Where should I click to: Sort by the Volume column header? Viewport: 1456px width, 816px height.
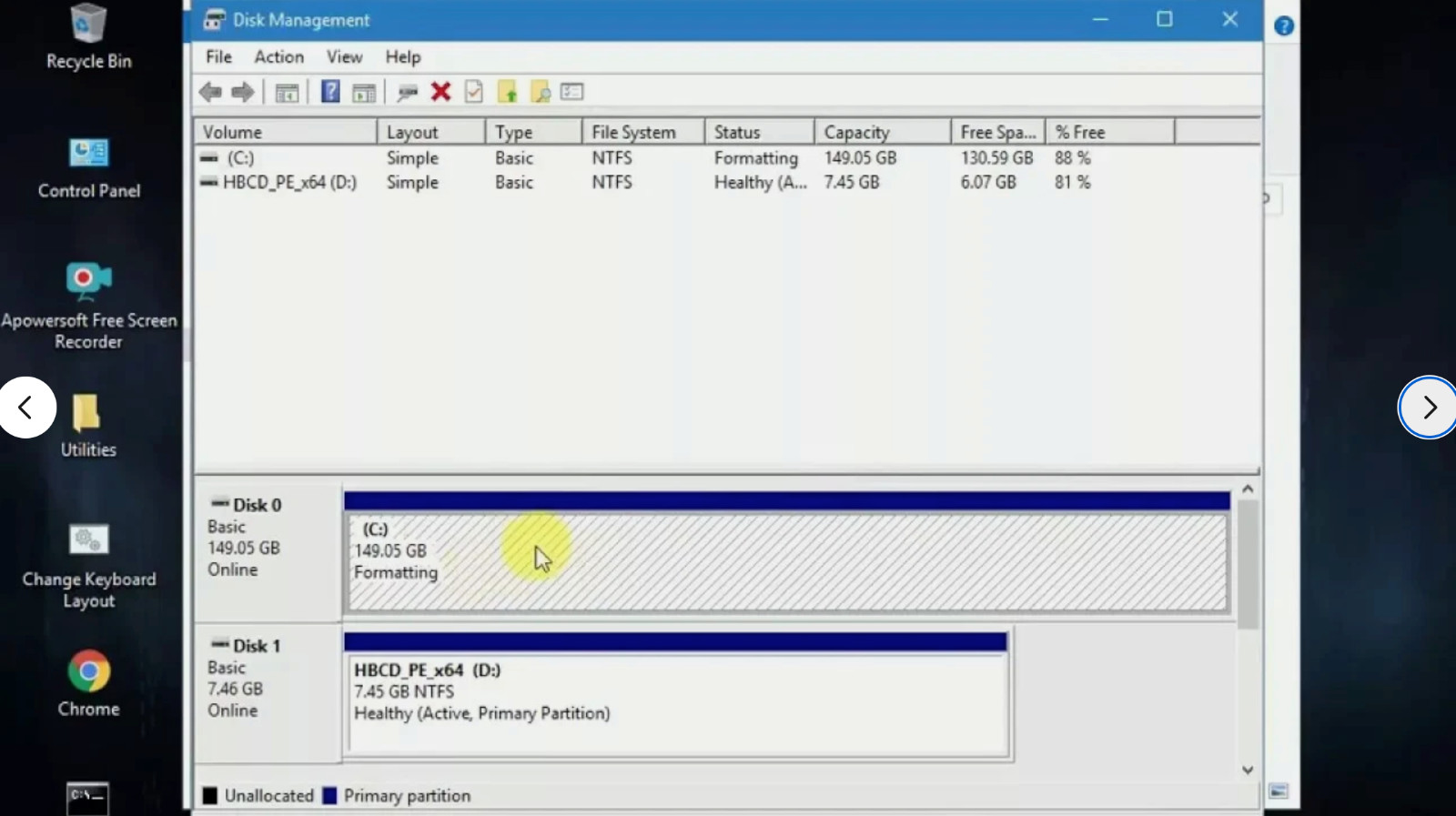pyautogui.click(x=286, y=132)
